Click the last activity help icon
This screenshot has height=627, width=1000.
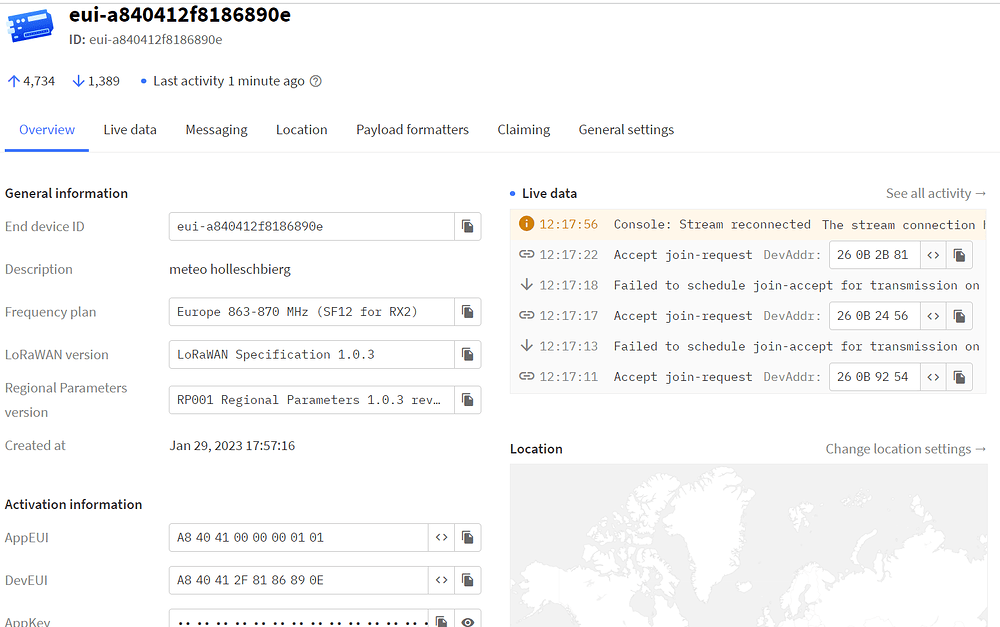[x=316, y=82]
